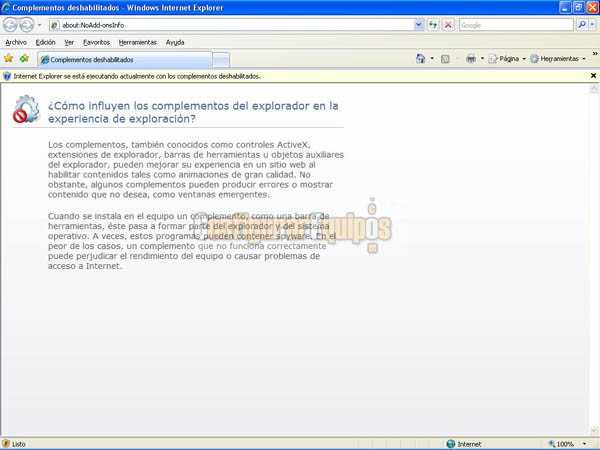Click the RSS feeds icon
The image size is (600, 450).
coord(445,59)
